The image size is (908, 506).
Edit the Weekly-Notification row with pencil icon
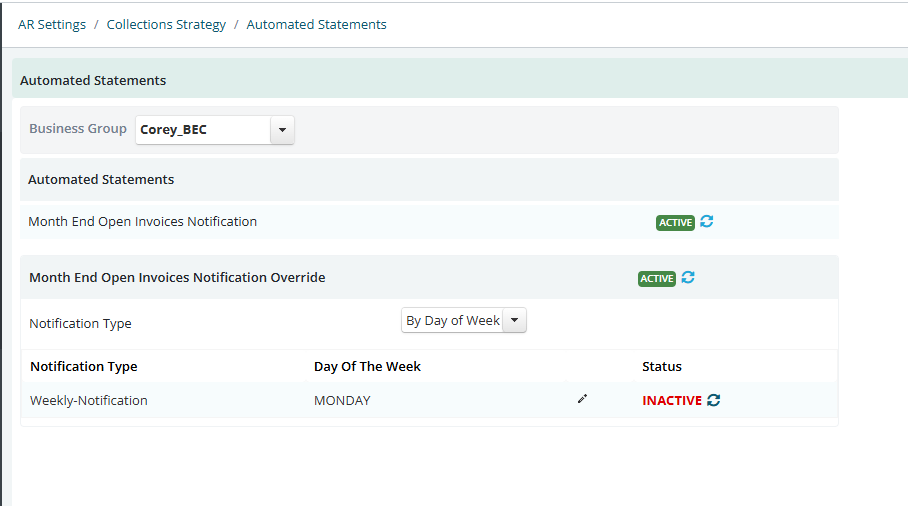click(583, 399)
